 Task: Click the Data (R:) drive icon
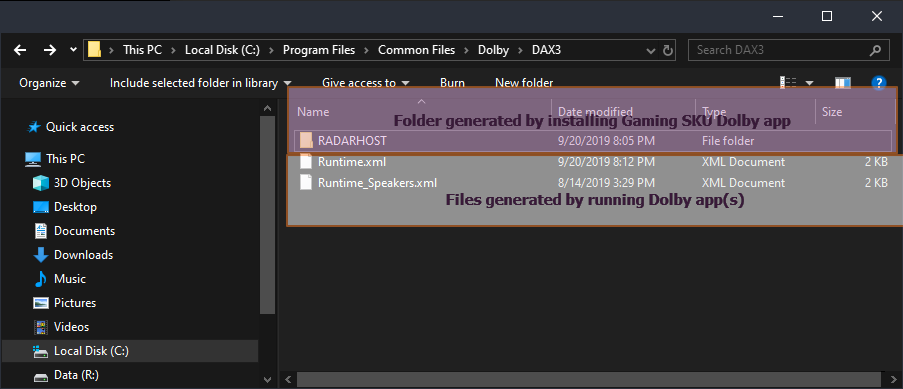41,376
